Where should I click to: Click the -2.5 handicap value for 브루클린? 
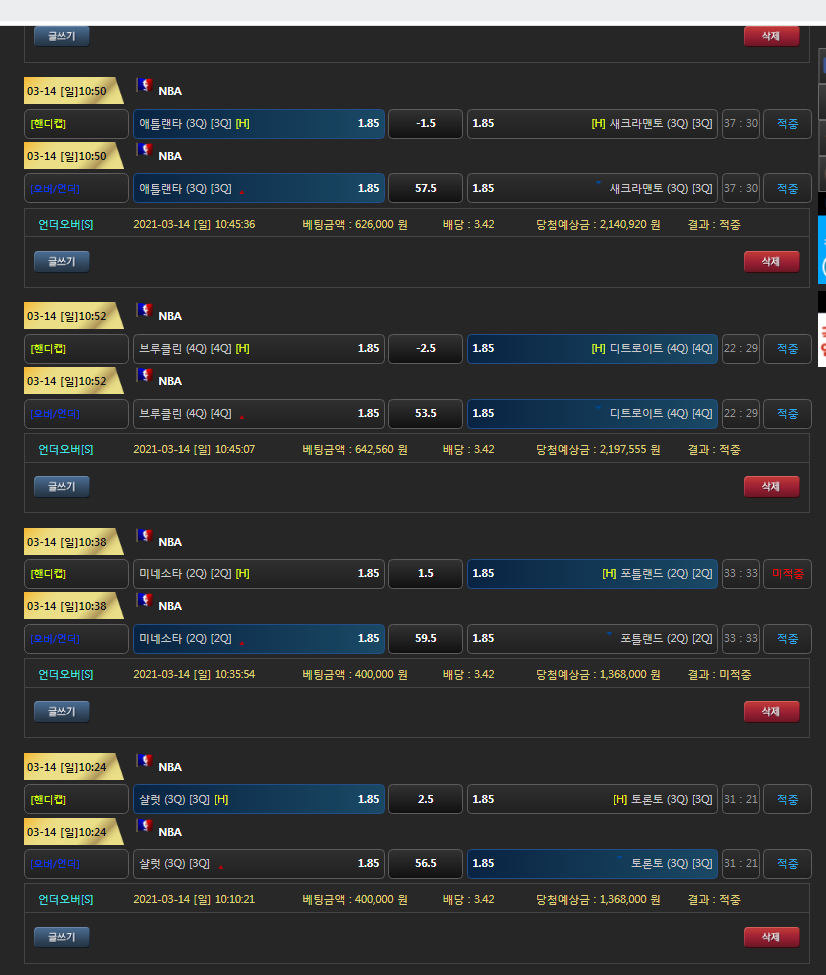(x=425, y=349)
